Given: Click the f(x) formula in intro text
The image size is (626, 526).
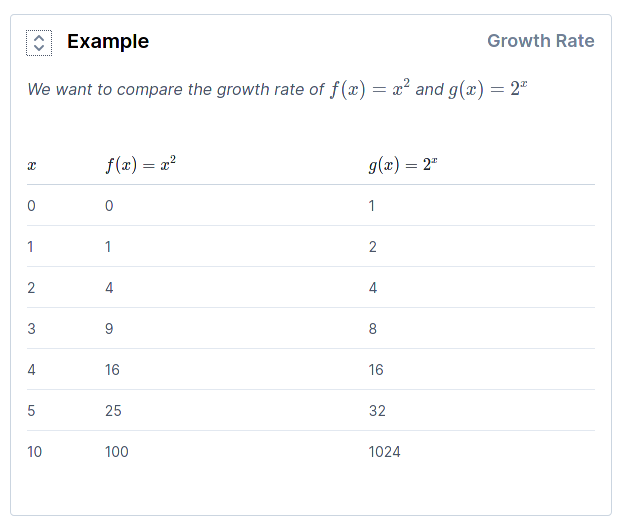Looking at the screenshot, I should [370, 89].
